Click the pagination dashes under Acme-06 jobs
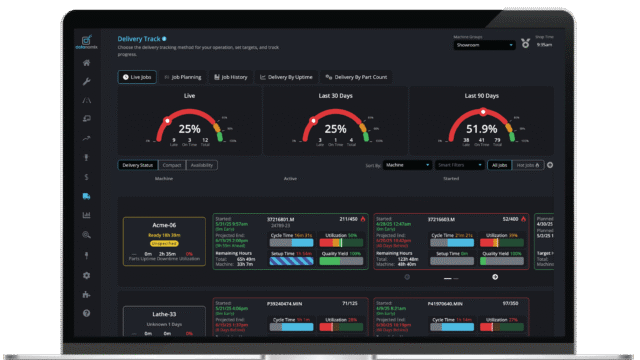The height and width of the screenshot is (360, 640). click(451, 278)
